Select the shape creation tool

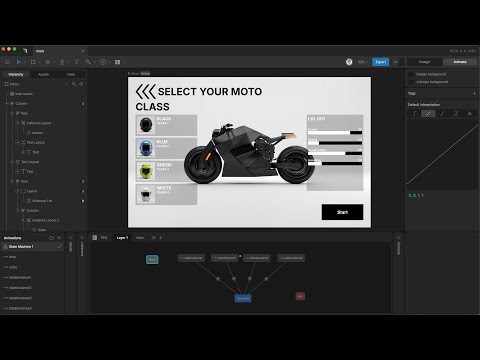click(47, 62)
